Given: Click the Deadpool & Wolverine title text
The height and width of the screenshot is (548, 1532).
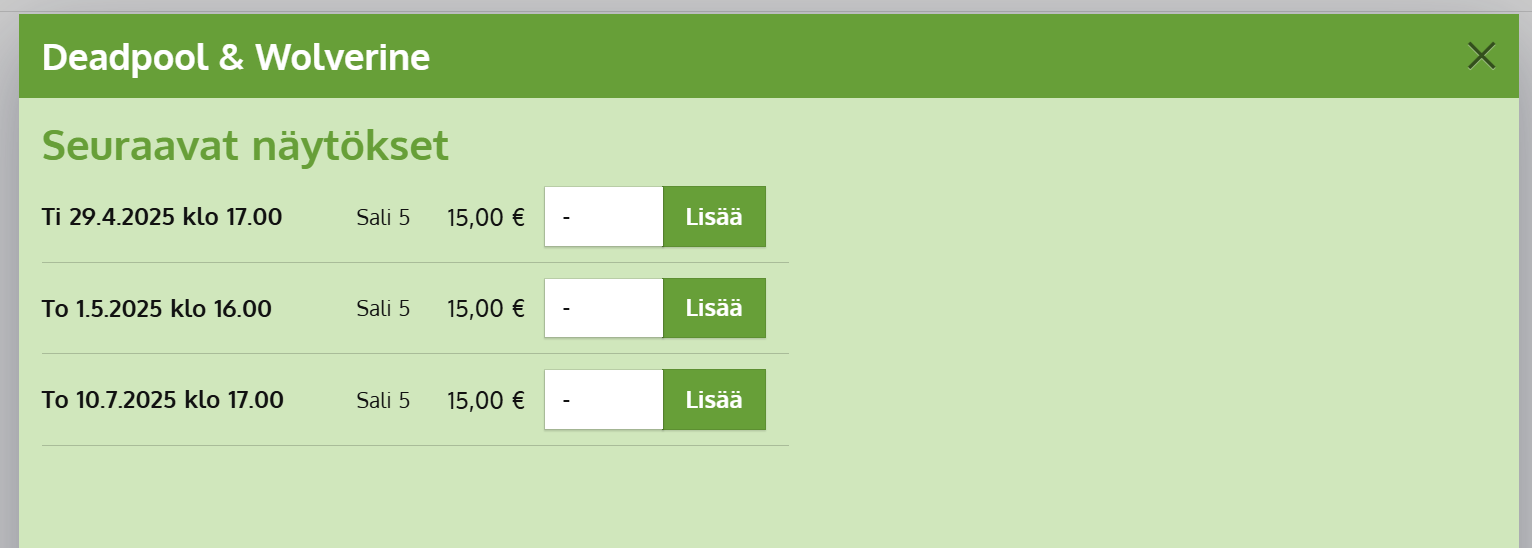Looking at the screenshot, I should point(236,58).
